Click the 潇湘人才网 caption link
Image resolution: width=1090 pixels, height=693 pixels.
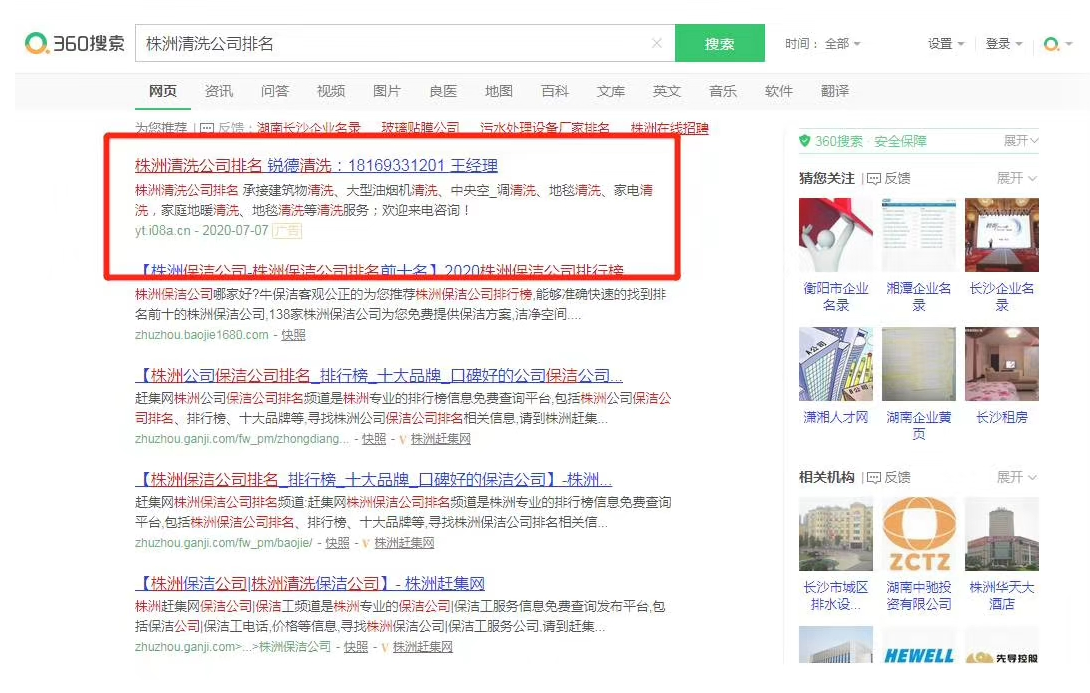(x=836, y=417)
